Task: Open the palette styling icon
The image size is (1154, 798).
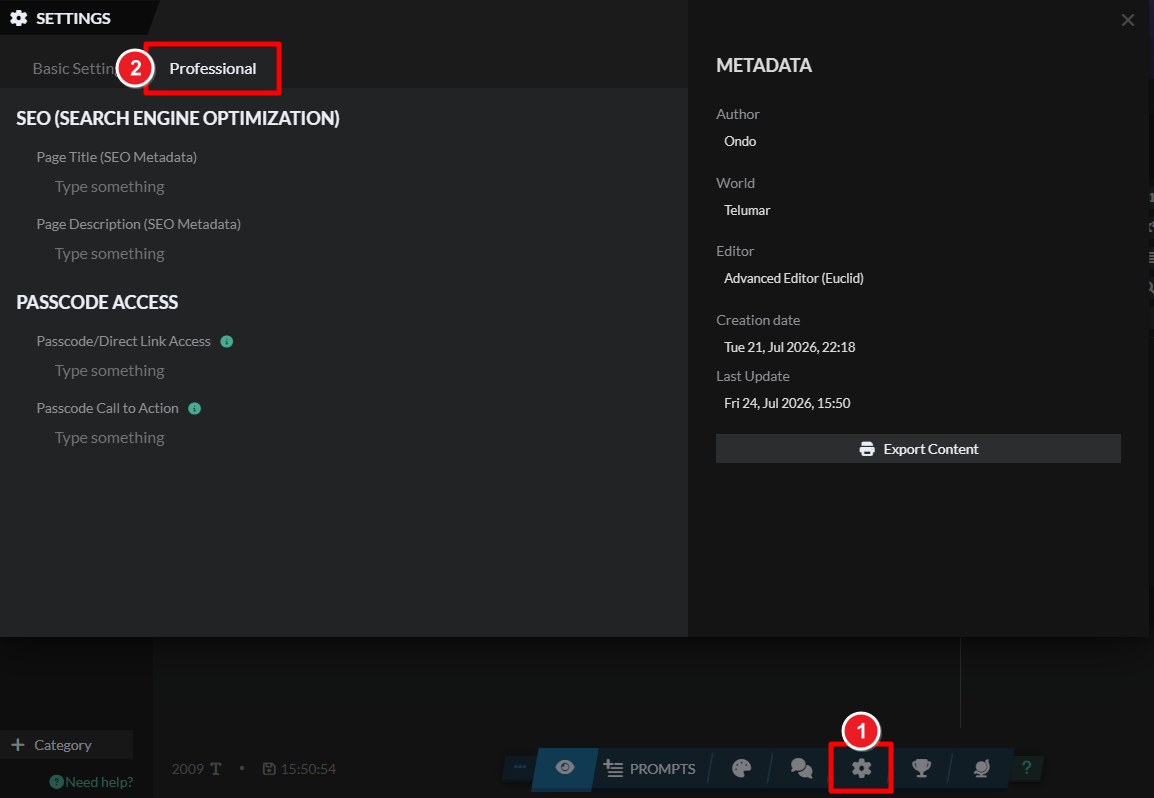Action: [742, 769]
